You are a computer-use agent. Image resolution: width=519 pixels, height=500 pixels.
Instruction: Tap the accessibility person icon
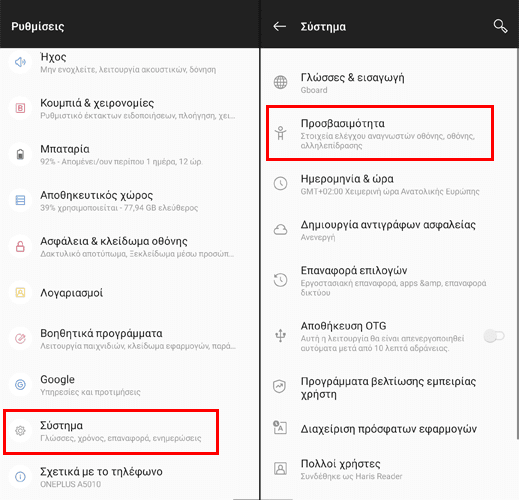pyautogui.click(x=280, y=133)
